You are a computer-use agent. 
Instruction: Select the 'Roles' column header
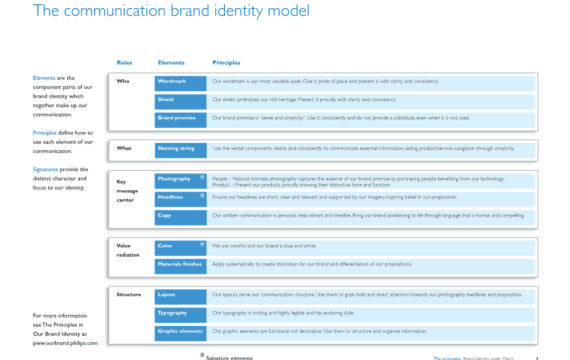click(124, 63)
